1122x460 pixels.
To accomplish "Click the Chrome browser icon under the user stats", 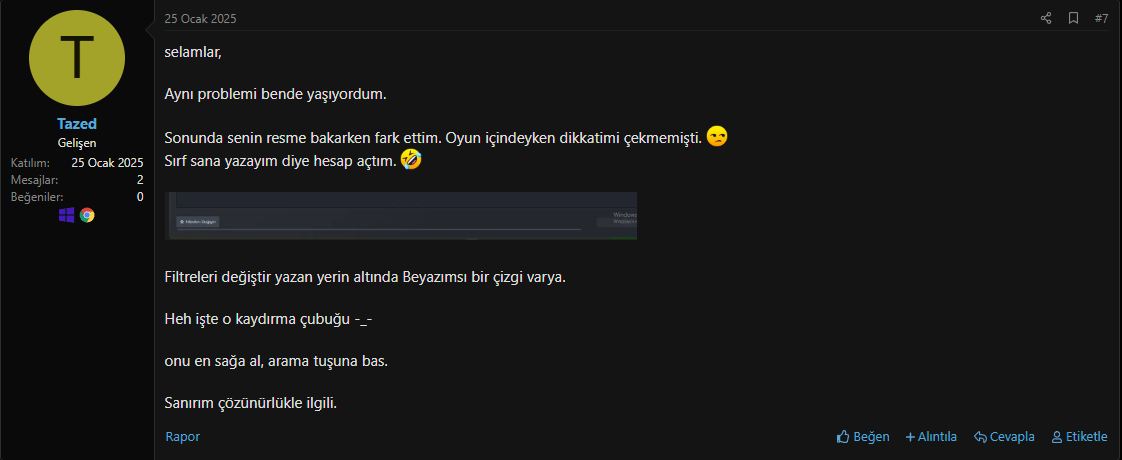I will (x=87, y=215).
